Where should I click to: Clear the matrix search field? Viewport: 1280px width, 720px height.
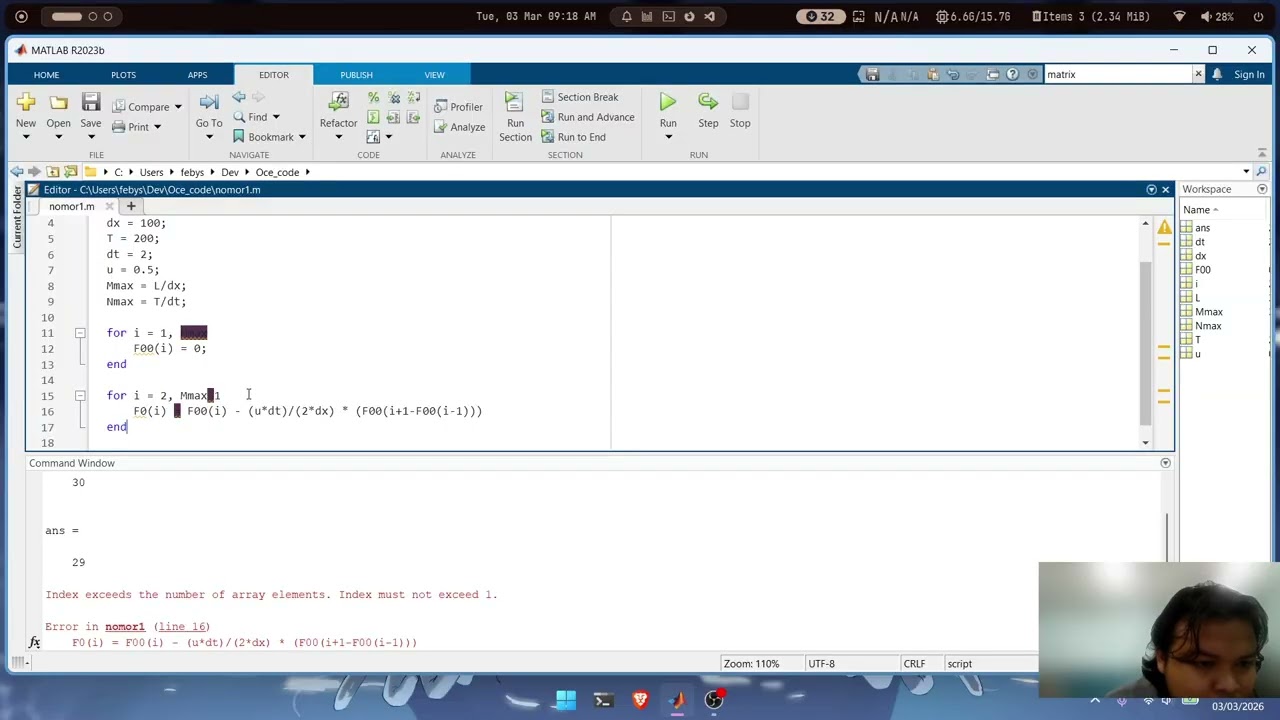1198,74
